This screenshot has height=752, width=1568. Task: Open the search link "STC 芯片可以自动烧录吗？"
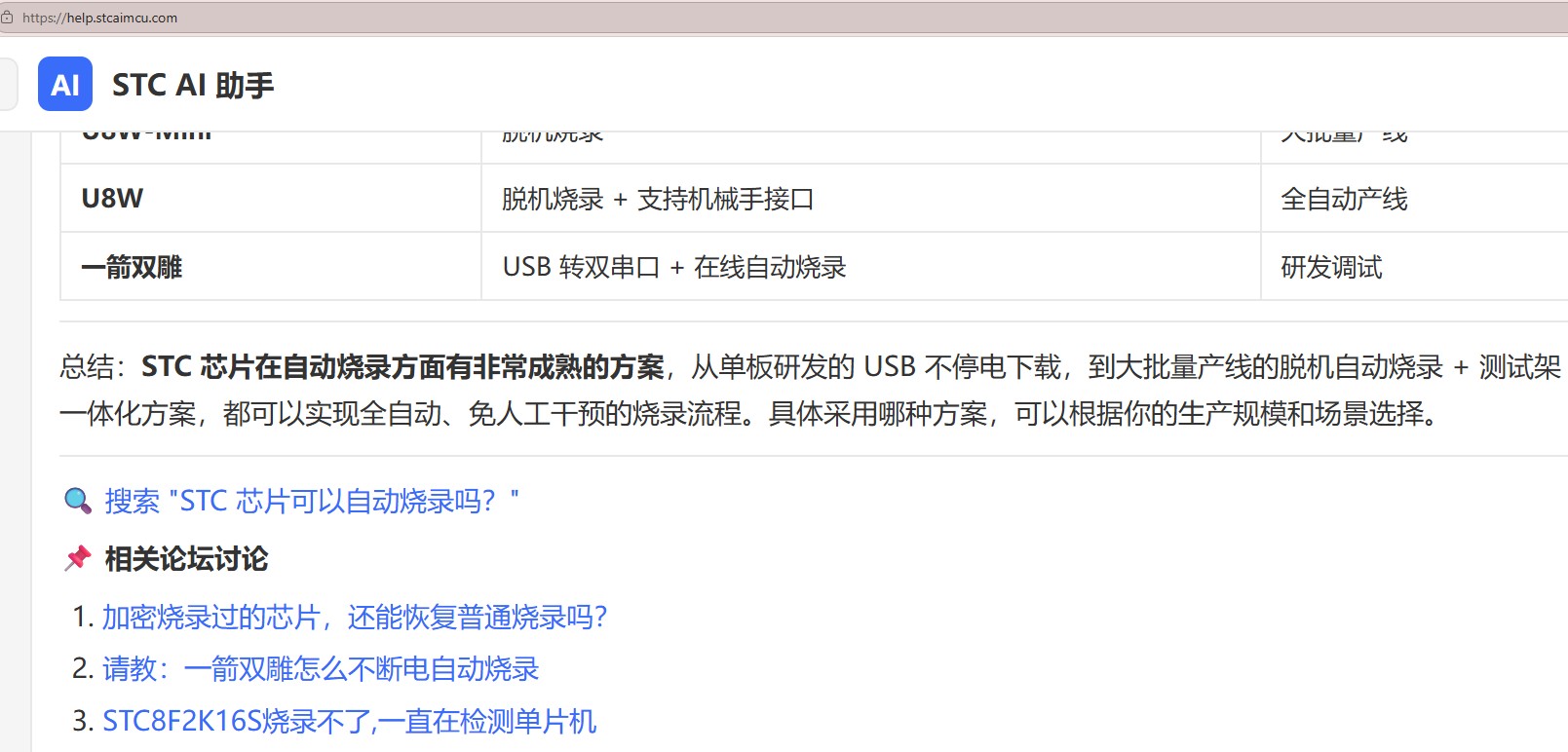(312, 501)
